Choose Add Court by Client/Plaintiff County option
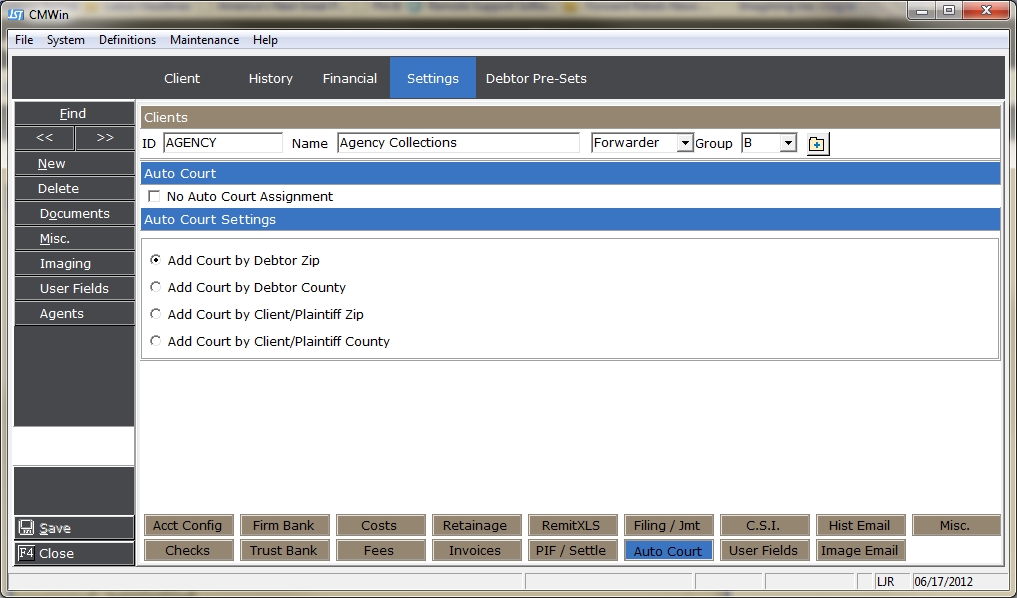The height and width of the screenshot is (598, 1017). coord(155,341)
